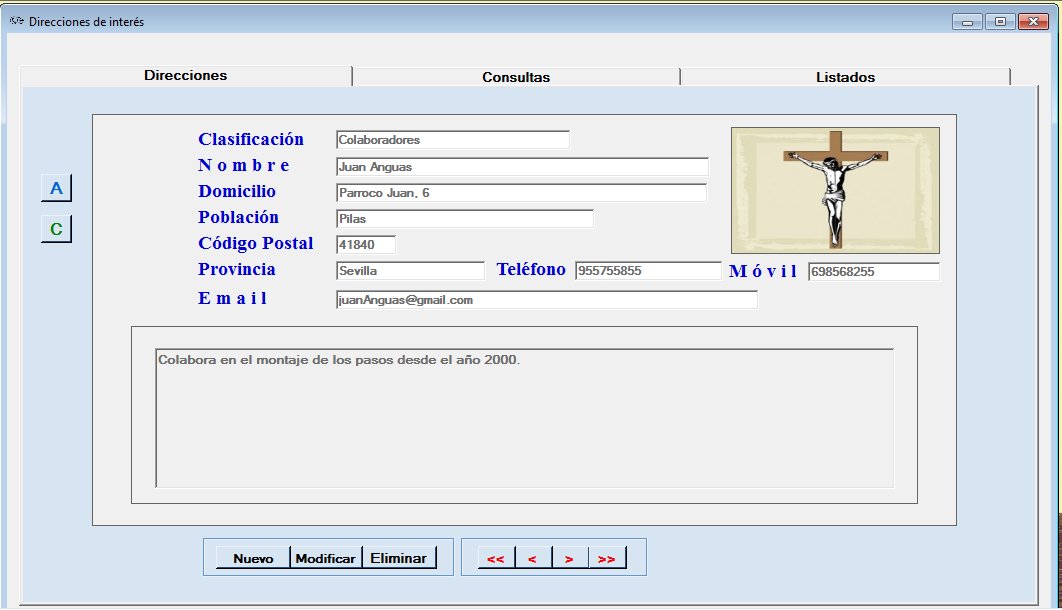Click the crucifix photo thumbnail
The image size is (1062, 610).
(835, 190)
